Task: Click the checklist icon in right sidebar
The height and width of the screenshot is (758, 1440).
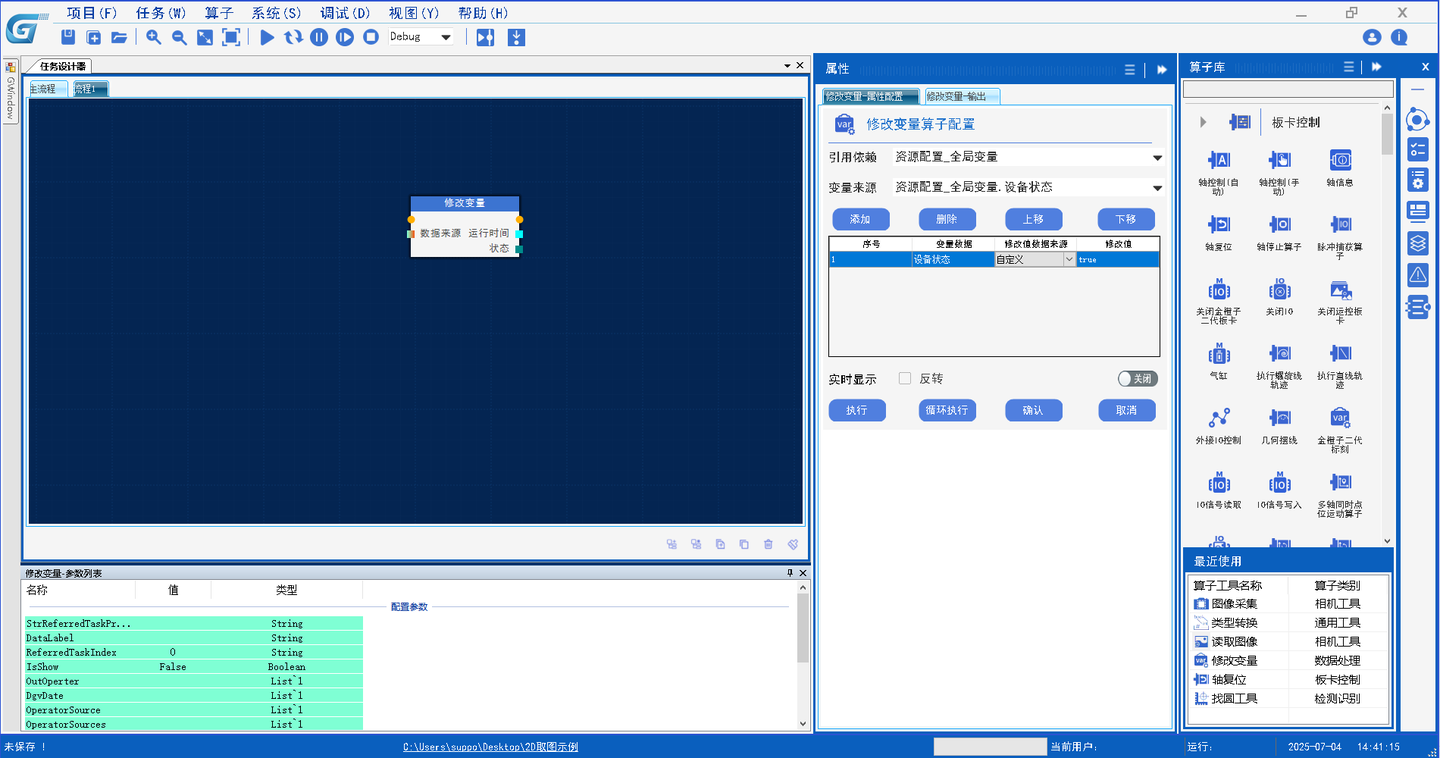Action: coord(1417,150)
